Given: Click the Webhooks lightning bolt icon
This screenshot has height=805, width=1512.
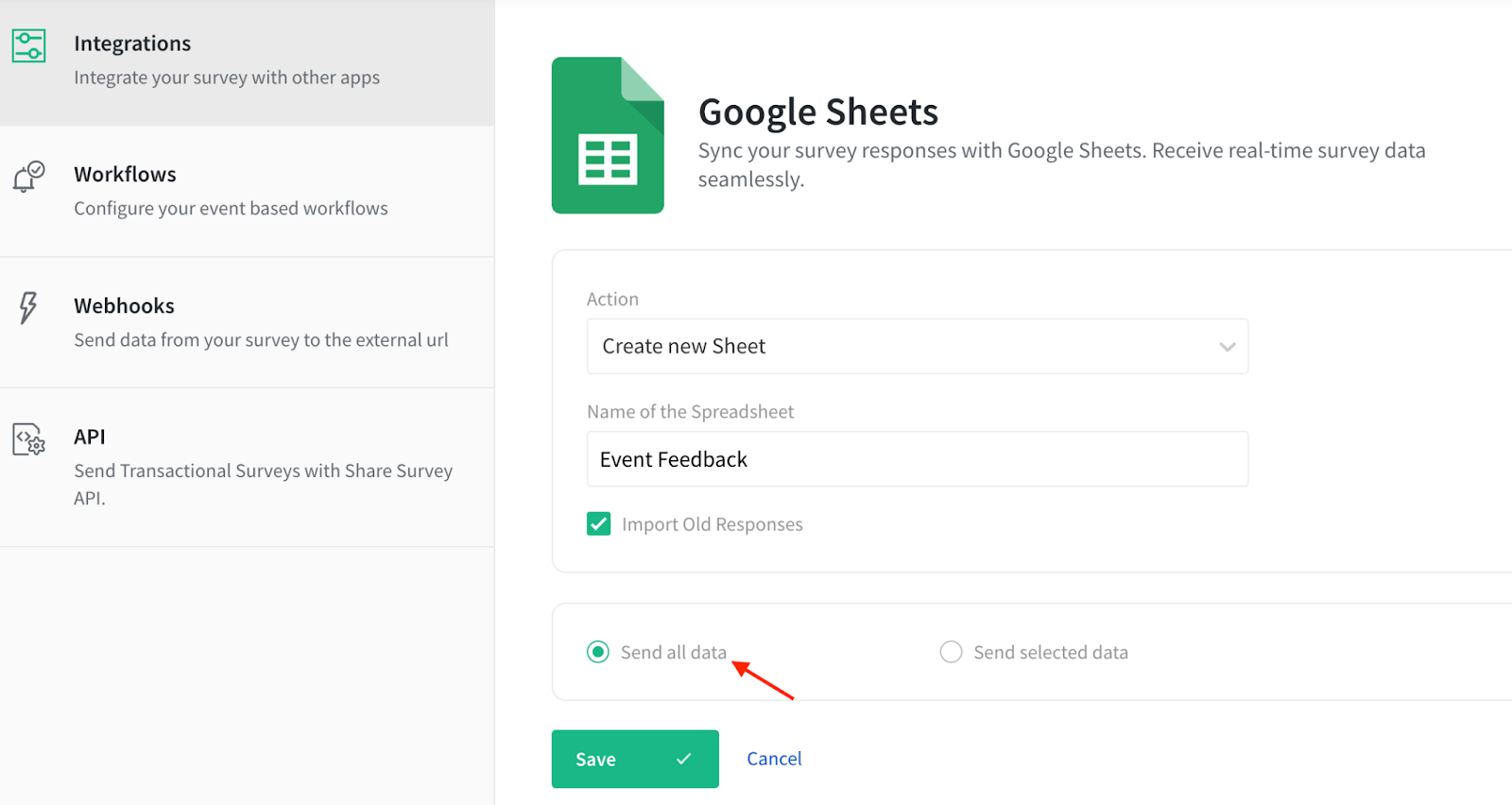Looking at the screenshot, I should pyautogui.click(x=28, y=307).
